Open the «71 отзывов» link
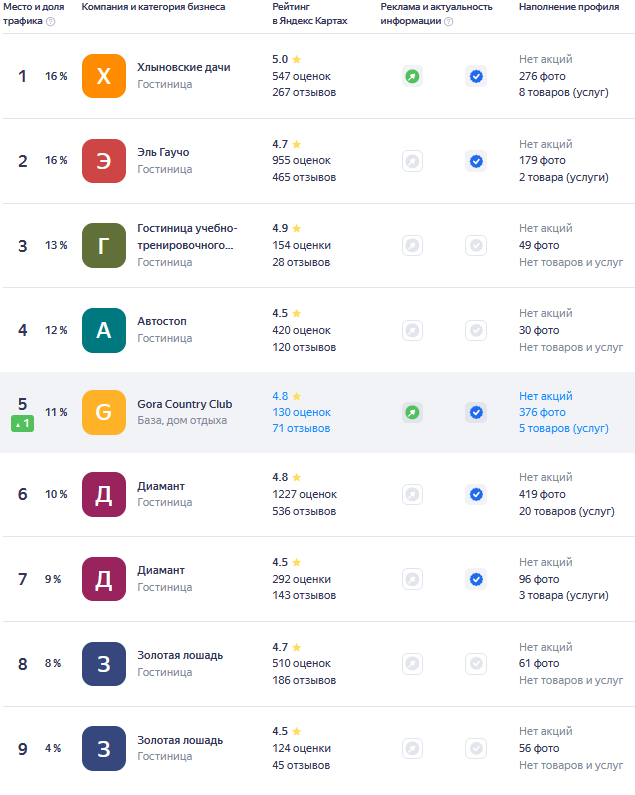This screenshot has height=795, width=635. pyautogui.click(x=301, y=428)
